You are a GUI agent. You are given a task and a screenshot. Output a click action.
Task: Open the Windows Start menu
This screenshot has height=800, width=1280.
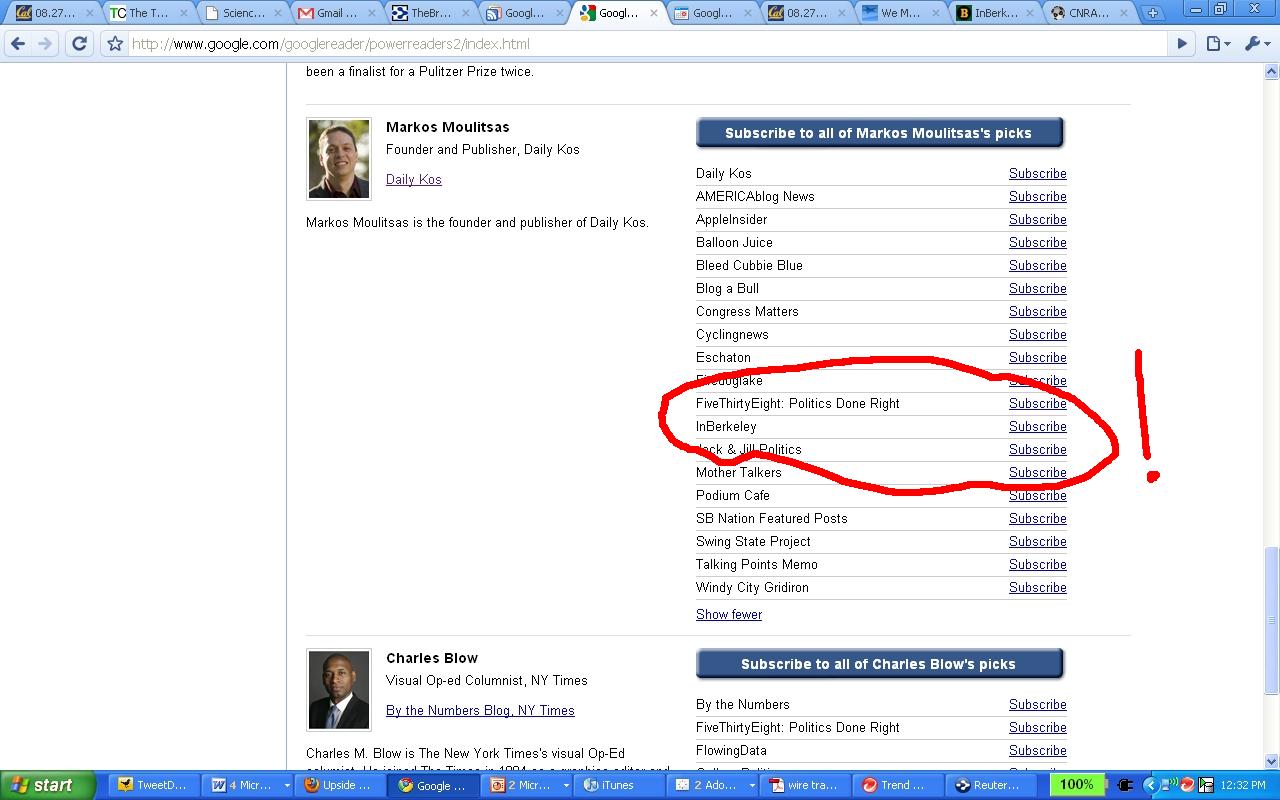(48, 785)
